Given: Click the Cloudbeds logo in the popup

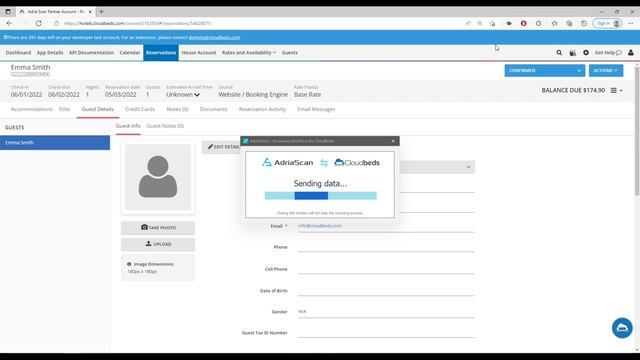Looking at the screenshot, I should click(357, 162).
